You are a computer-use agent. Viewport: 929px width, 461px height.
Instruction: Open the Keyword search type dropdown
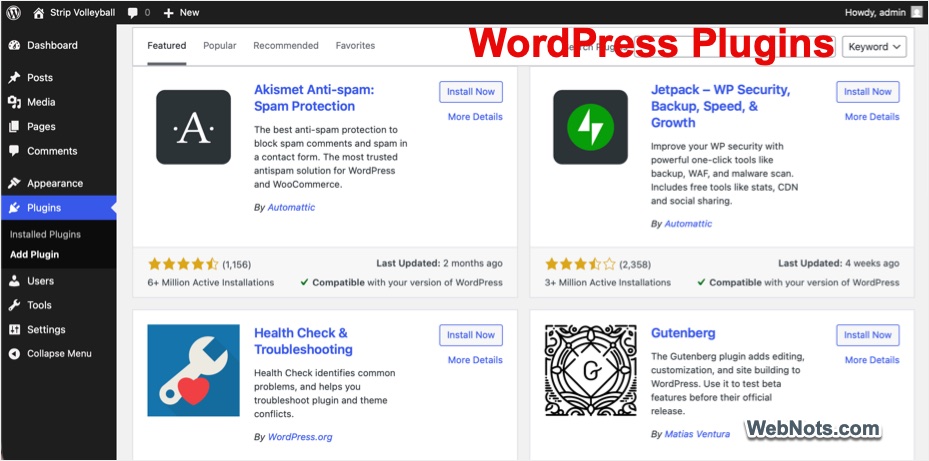874,47
